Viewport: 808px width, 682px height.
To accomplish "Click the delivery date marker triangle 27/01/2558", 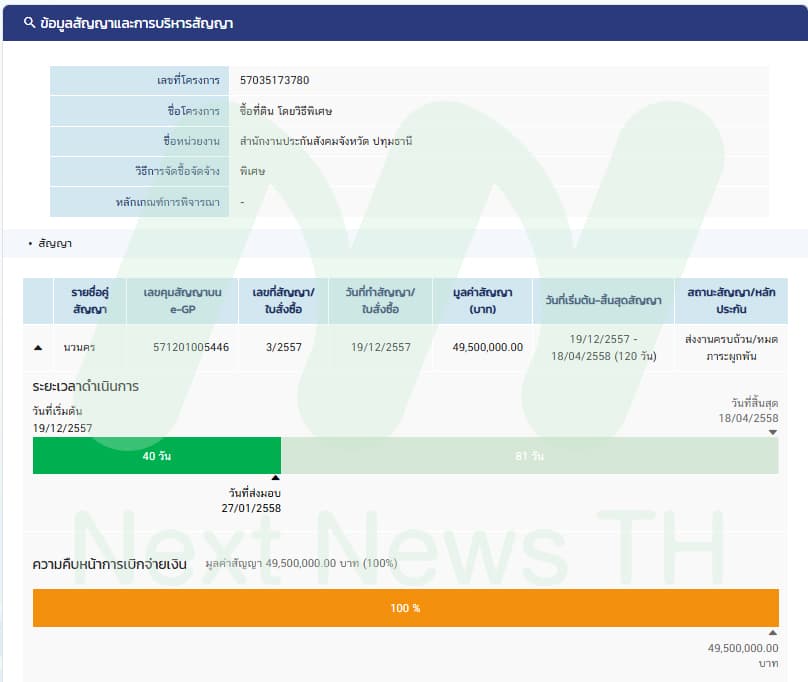I will click(276, 478).
